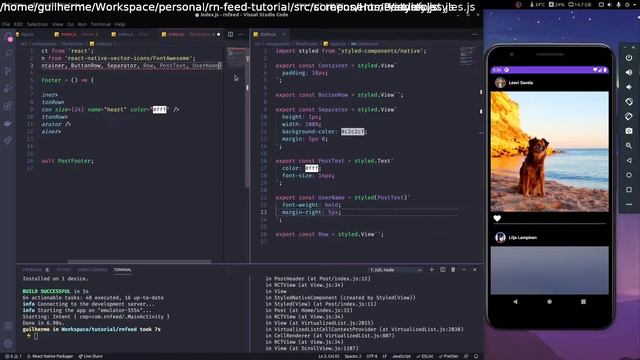
Task: Open the Search view in activity bar
Action: pyautogui.click(x=8, y=53)
